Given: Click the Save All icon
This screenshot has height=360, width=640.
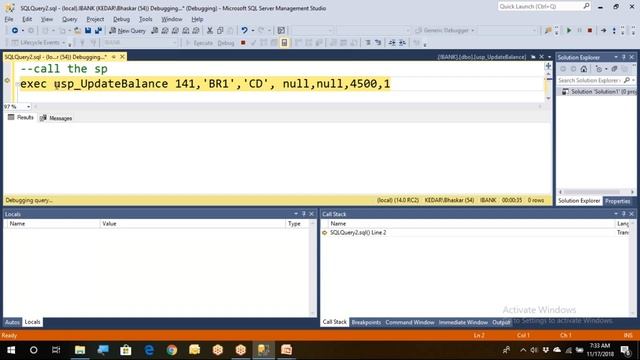Looking at the screenshot, I should [98, 31].
